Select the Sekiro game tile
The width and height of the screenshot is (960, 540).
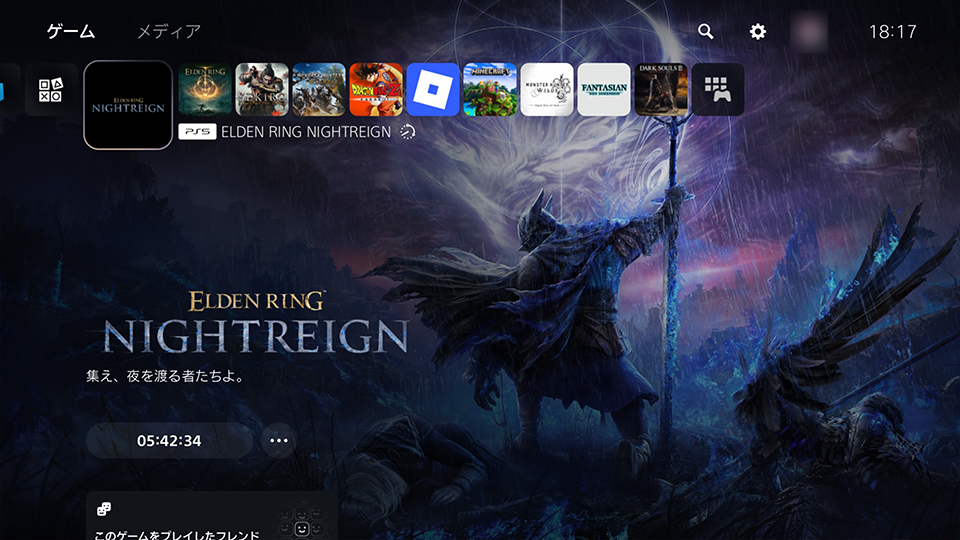click(262, 89)
